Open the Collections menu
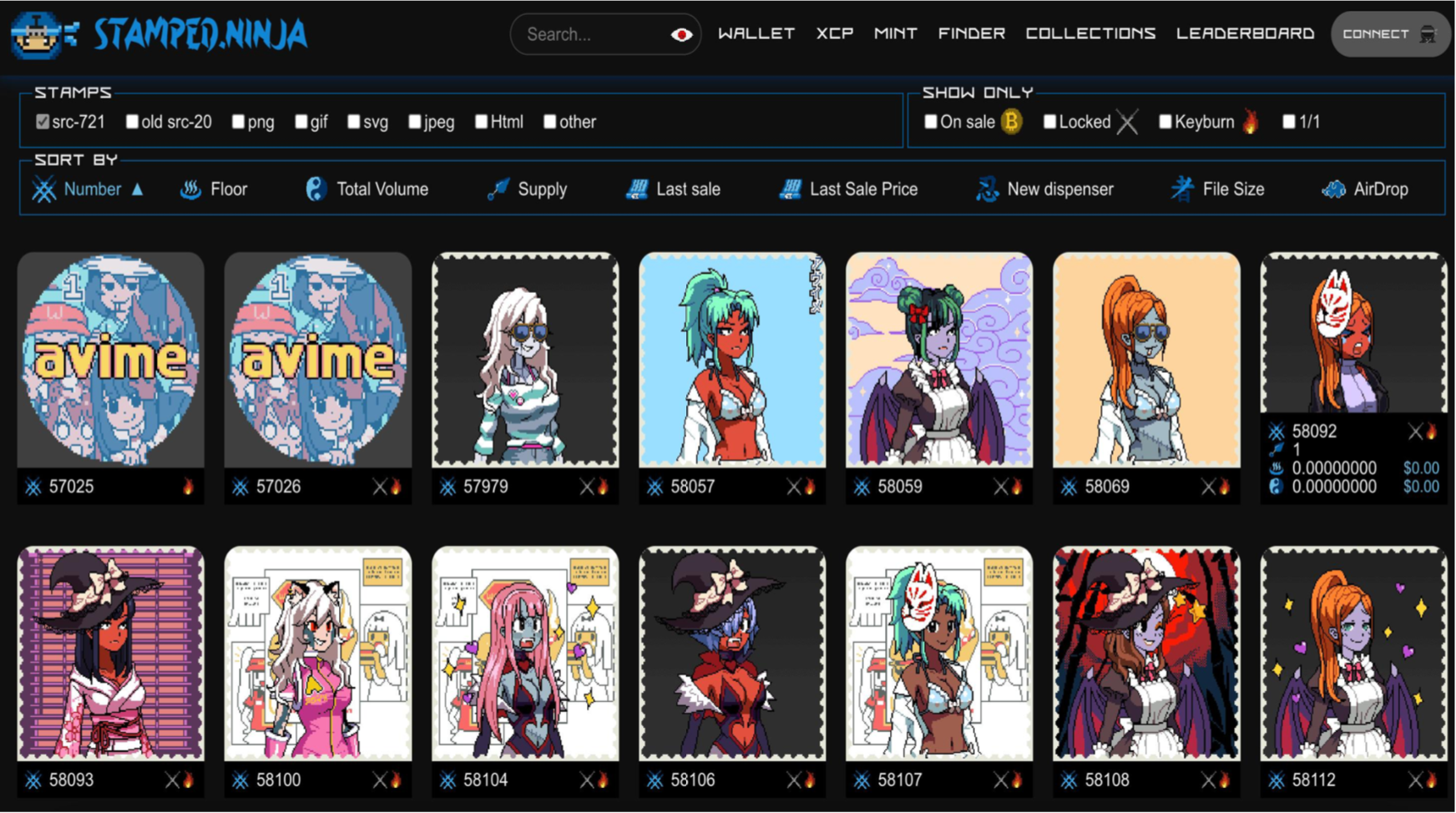The height and width of the screenshot is (813, 1456). pos(1090,33)
